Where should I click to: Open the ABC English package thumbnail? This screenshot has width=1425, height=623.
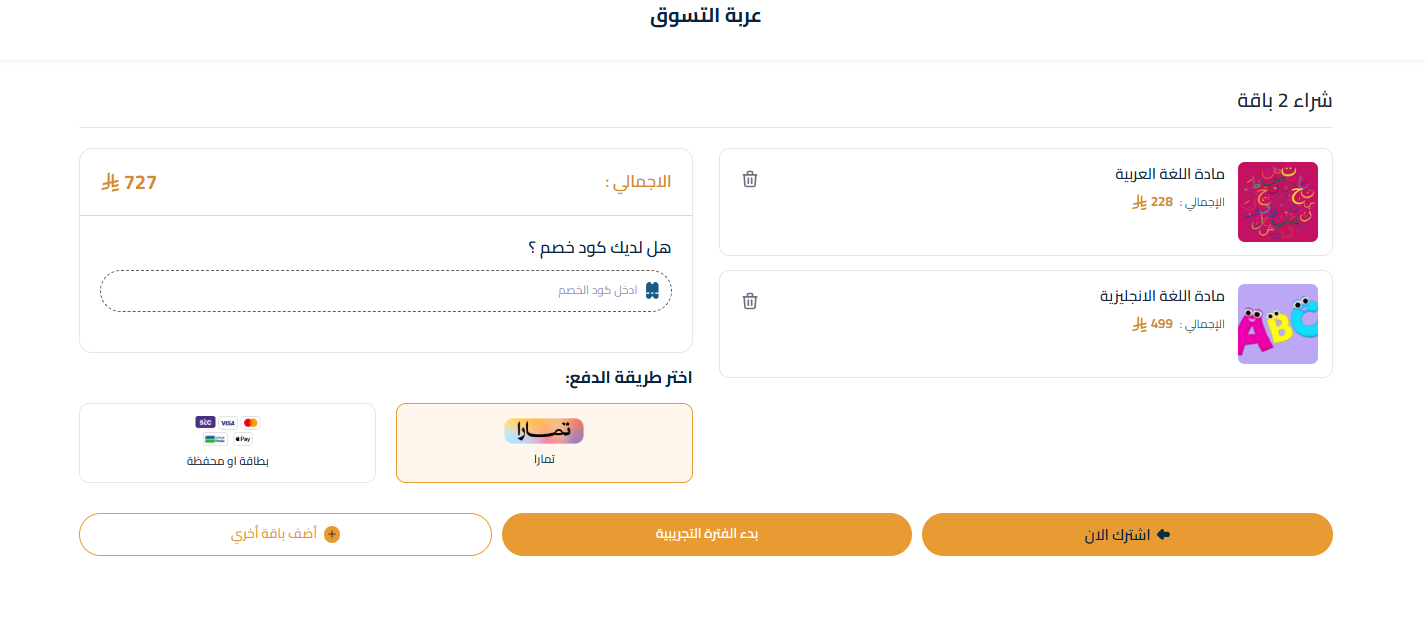click(x=1277, y=323)
